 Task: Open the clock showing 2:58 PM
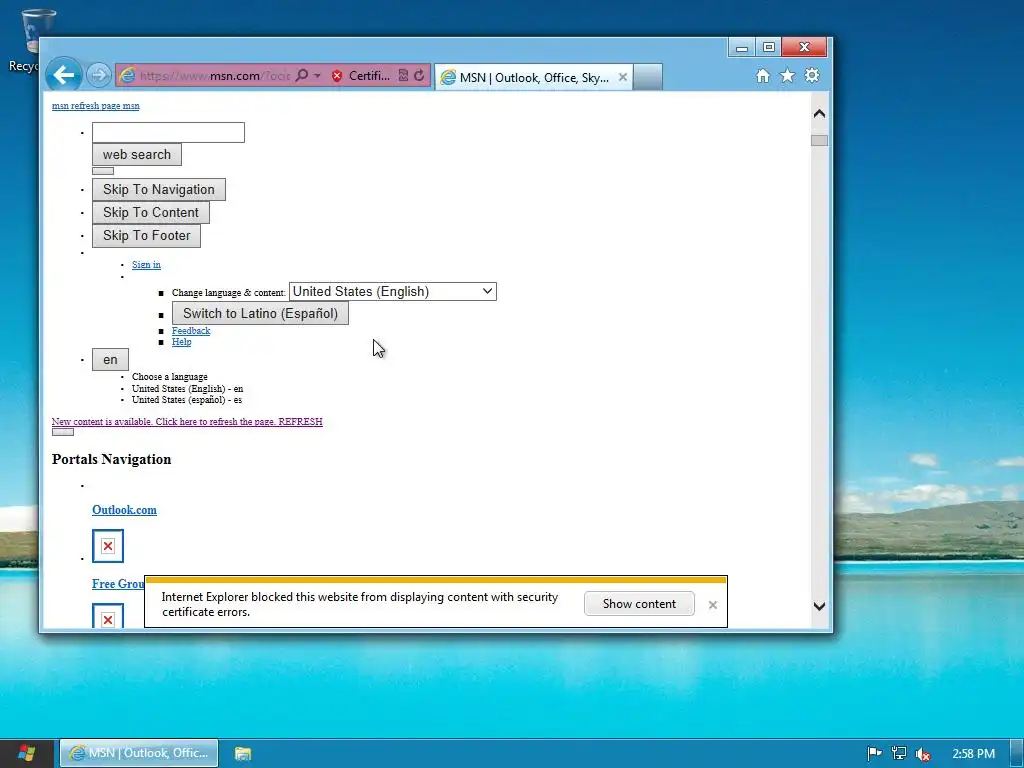pos(973,754)
